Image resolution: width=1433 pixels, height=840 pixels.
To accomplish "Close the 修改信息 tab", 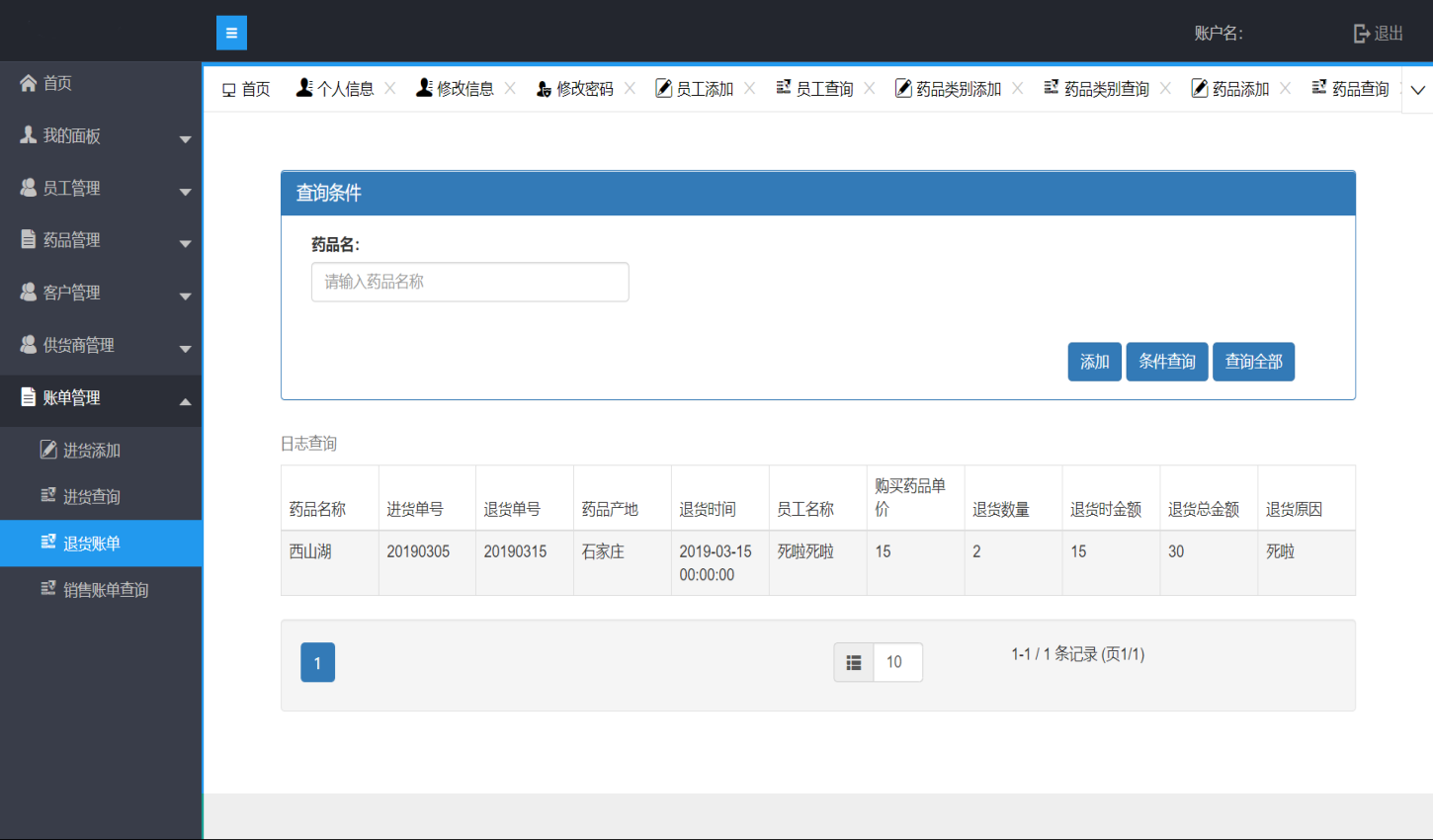I will point(510,88).
